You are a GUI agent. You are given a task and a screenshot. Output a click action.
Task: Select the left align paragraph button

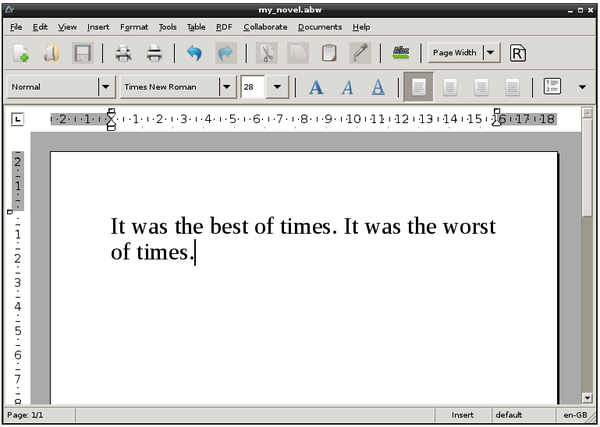(419, 87)
